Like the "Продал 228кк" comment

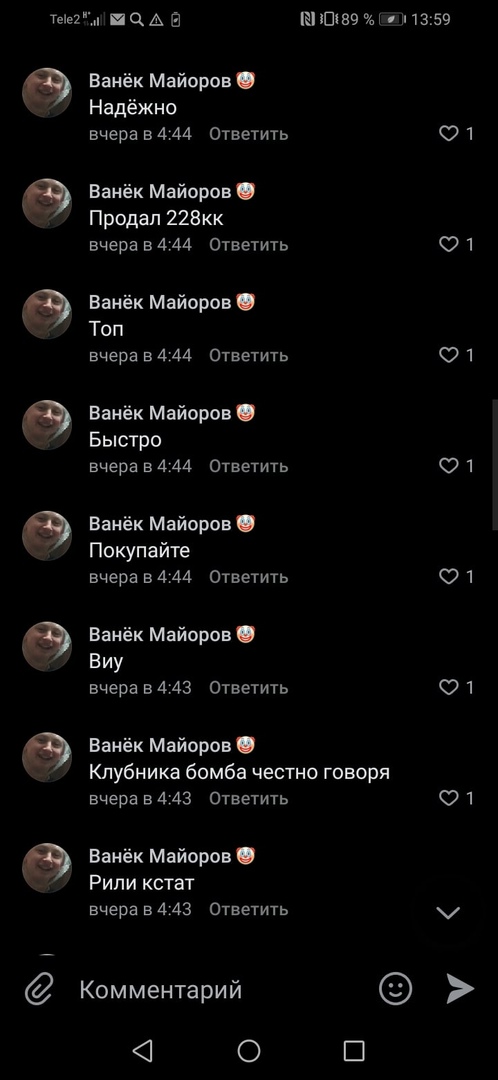click(448, 245)
